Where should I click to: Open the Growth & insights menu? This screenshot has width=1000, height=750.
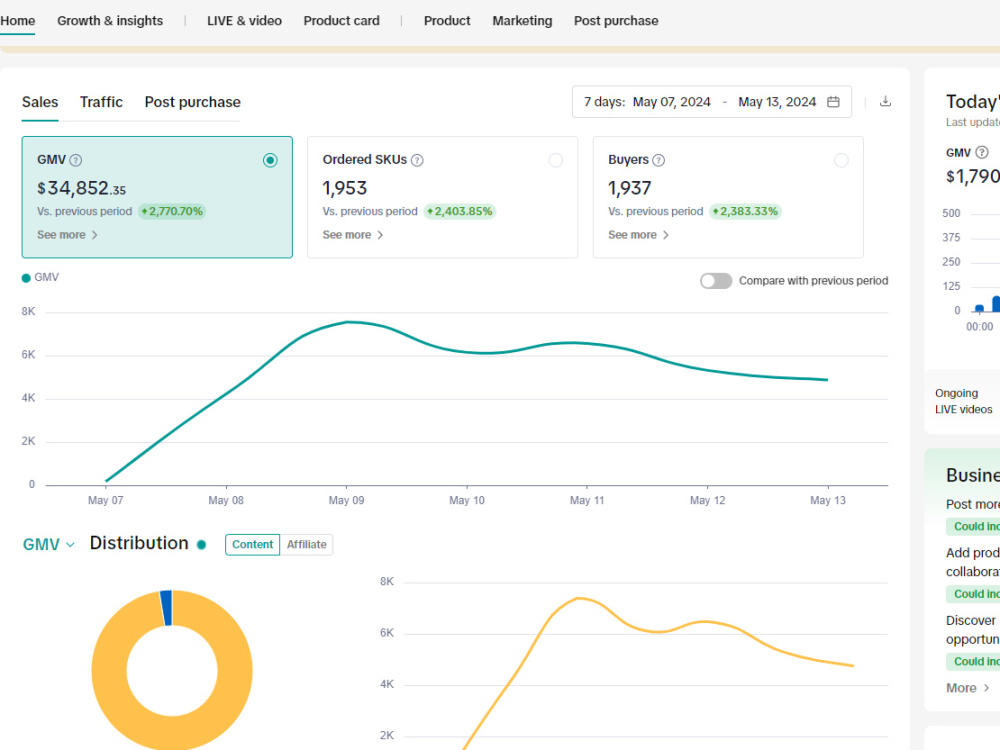(x=110, y=20)
